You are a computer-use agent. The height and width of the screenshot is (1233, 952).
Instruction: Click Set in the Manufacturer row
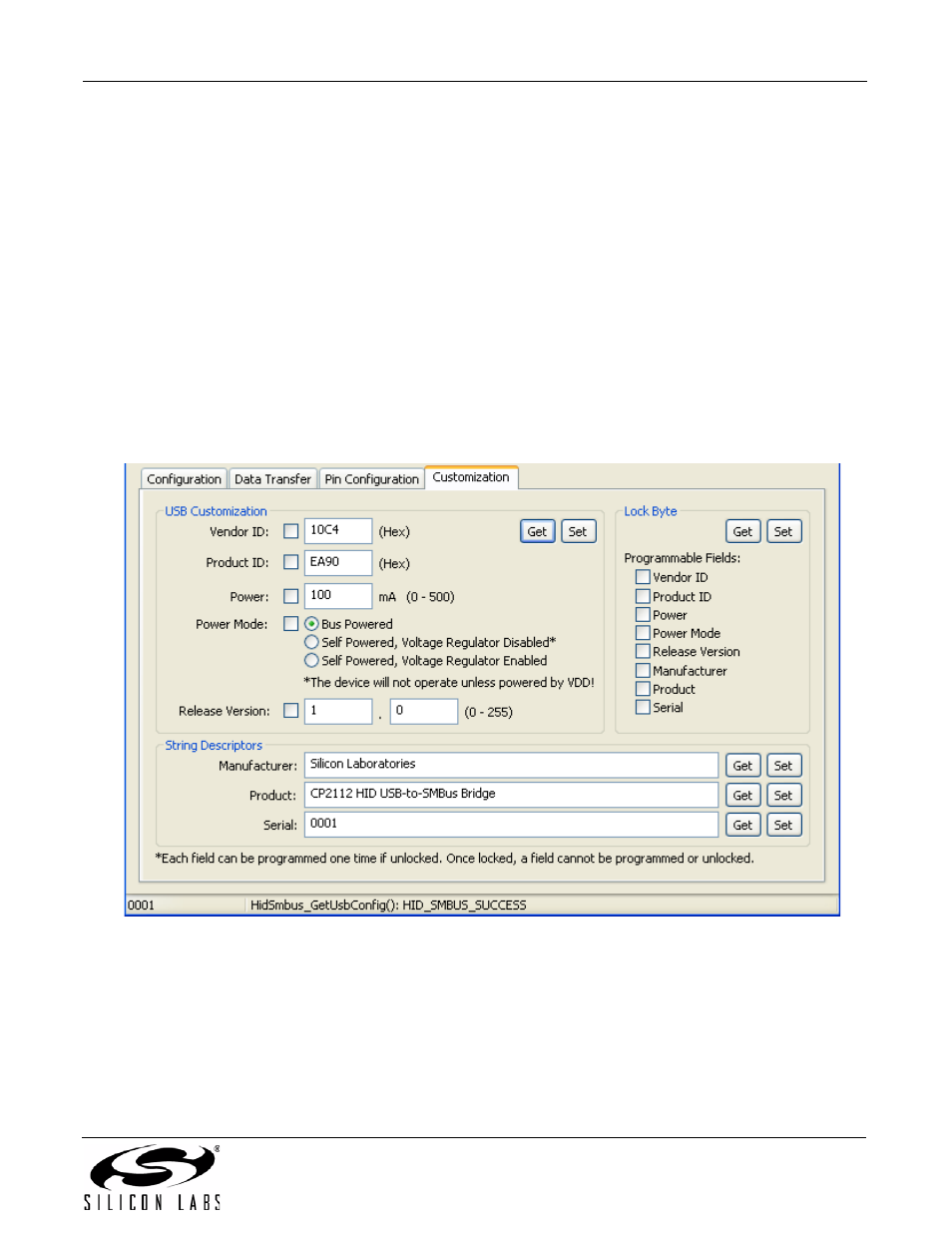click(x=783, y=766)
